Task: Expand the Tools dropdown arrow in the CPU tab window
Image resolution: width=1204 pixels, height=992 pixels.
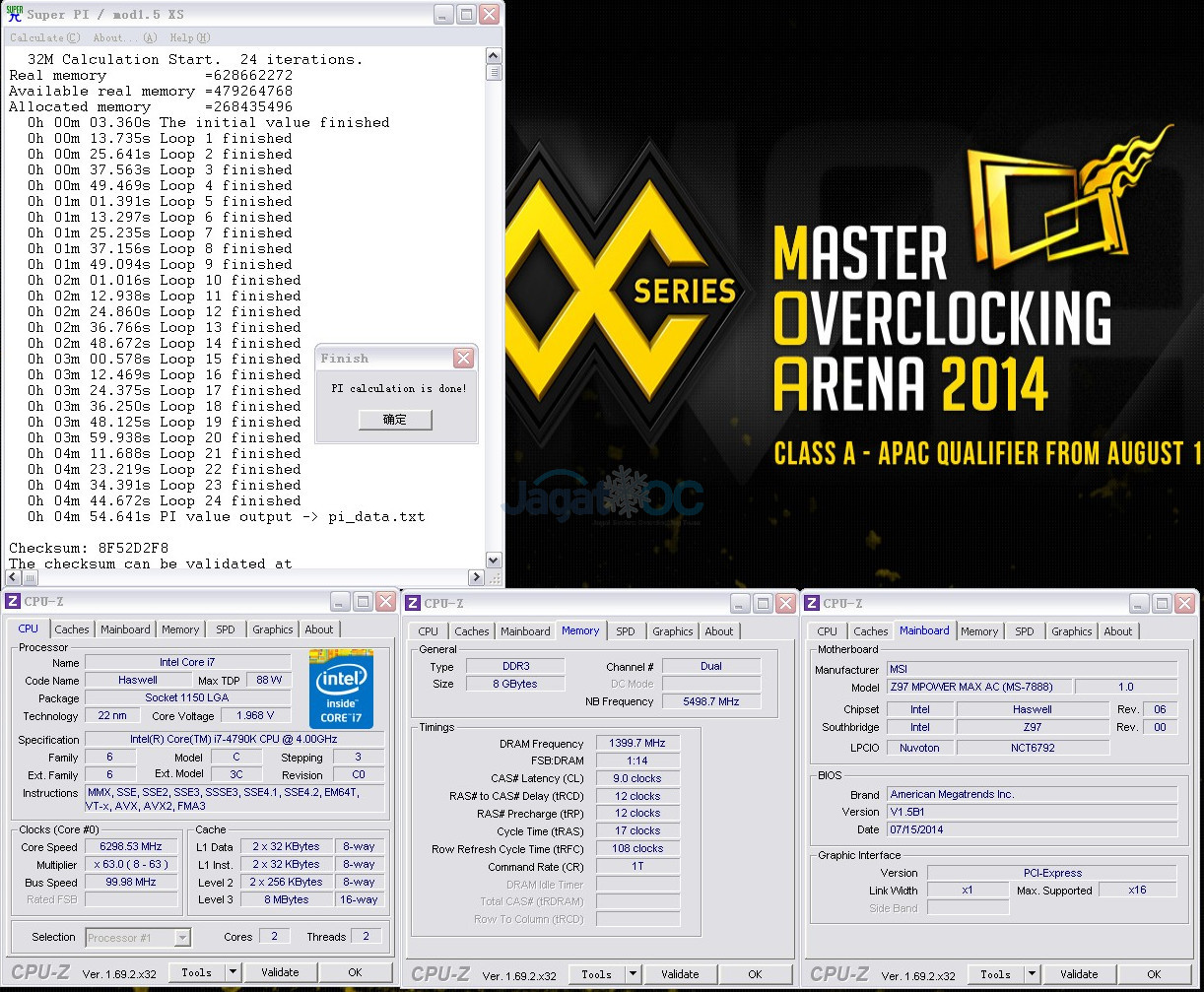Action: pos(233,972)
